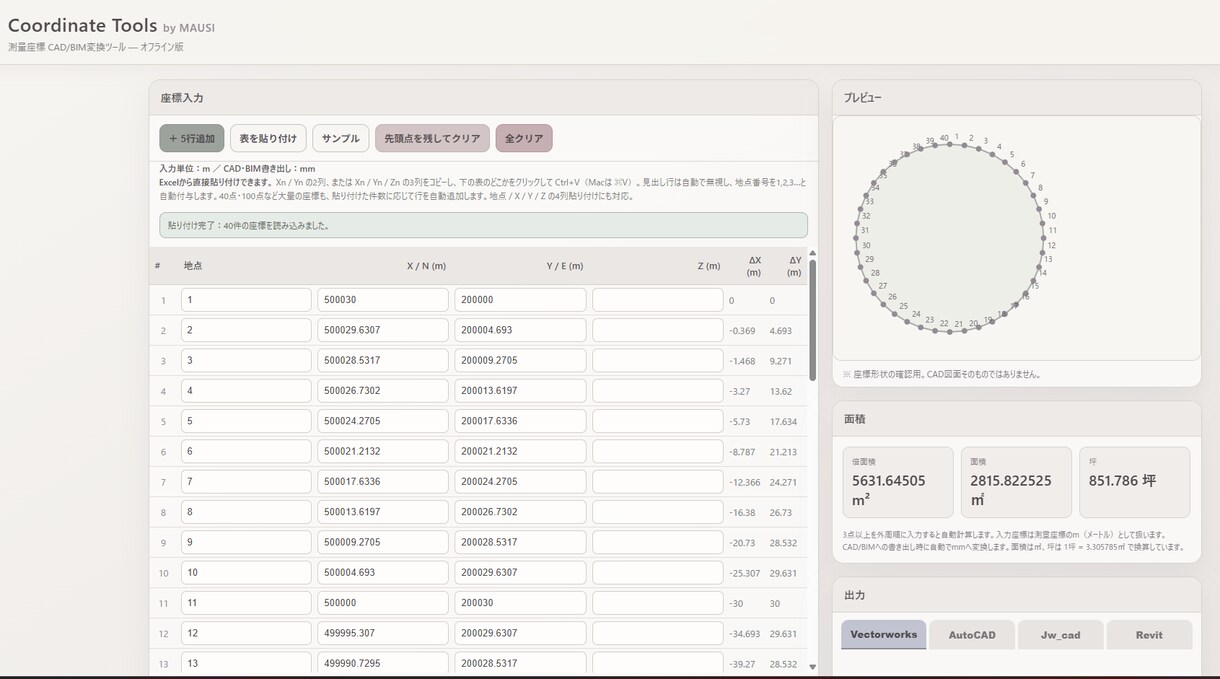Edit X/N field containing 500009.2705

(x=383, y=542)
